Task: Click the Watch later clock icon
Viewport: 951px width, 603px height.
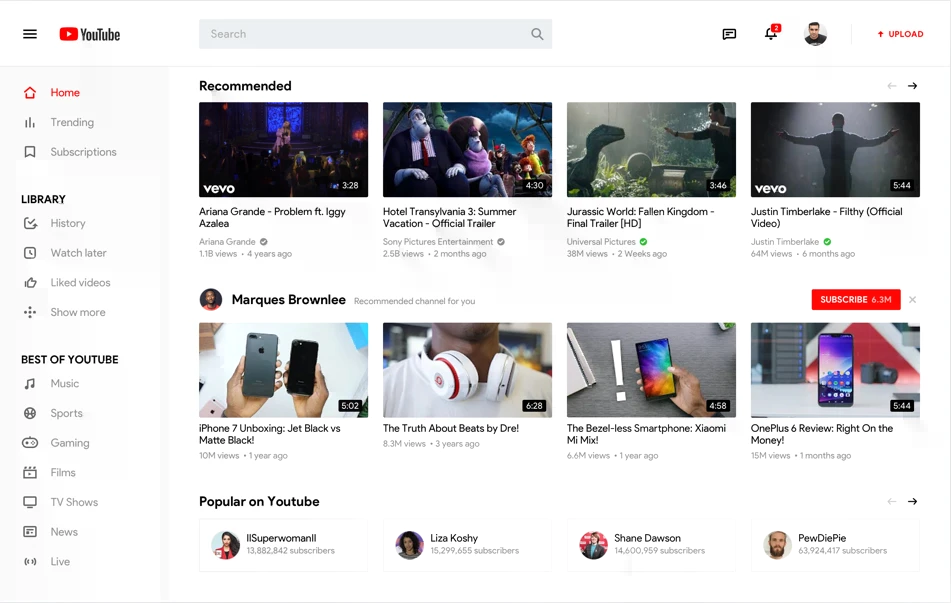Action: tap(30, 253)
